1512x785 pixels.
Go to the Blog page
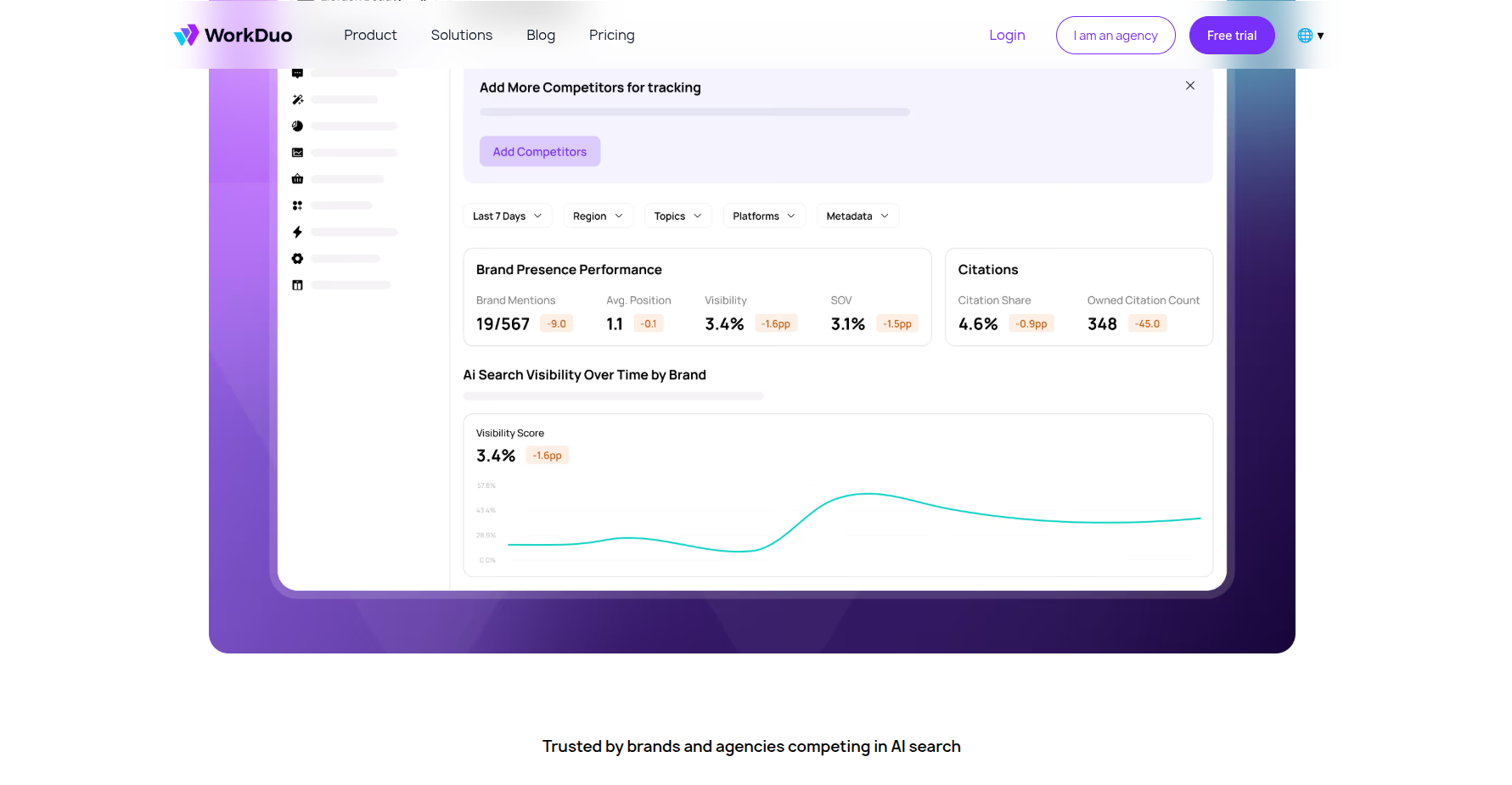point(541,35)
